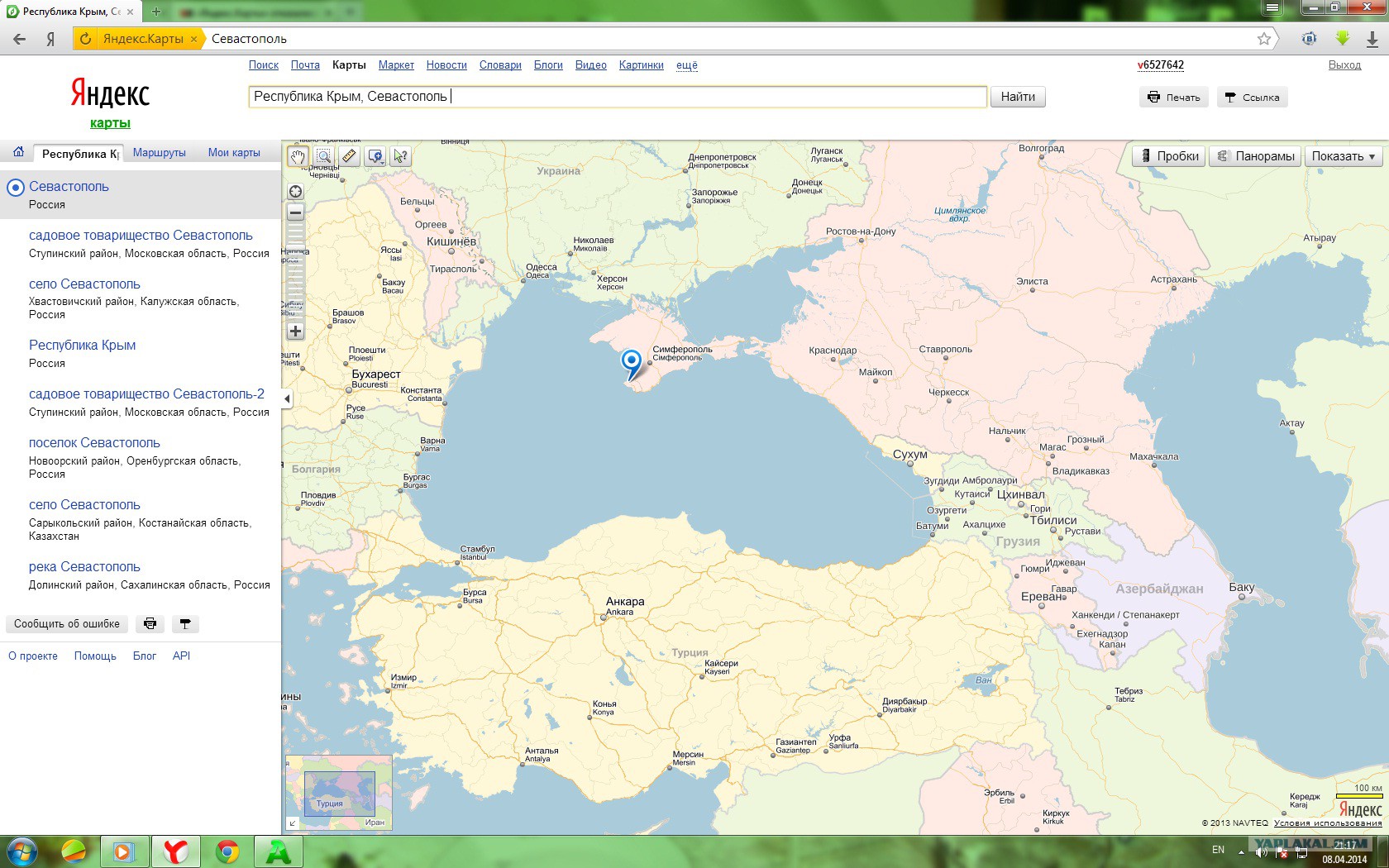
Task: Click the Печать print button
Action: (x=1174, y=98)
